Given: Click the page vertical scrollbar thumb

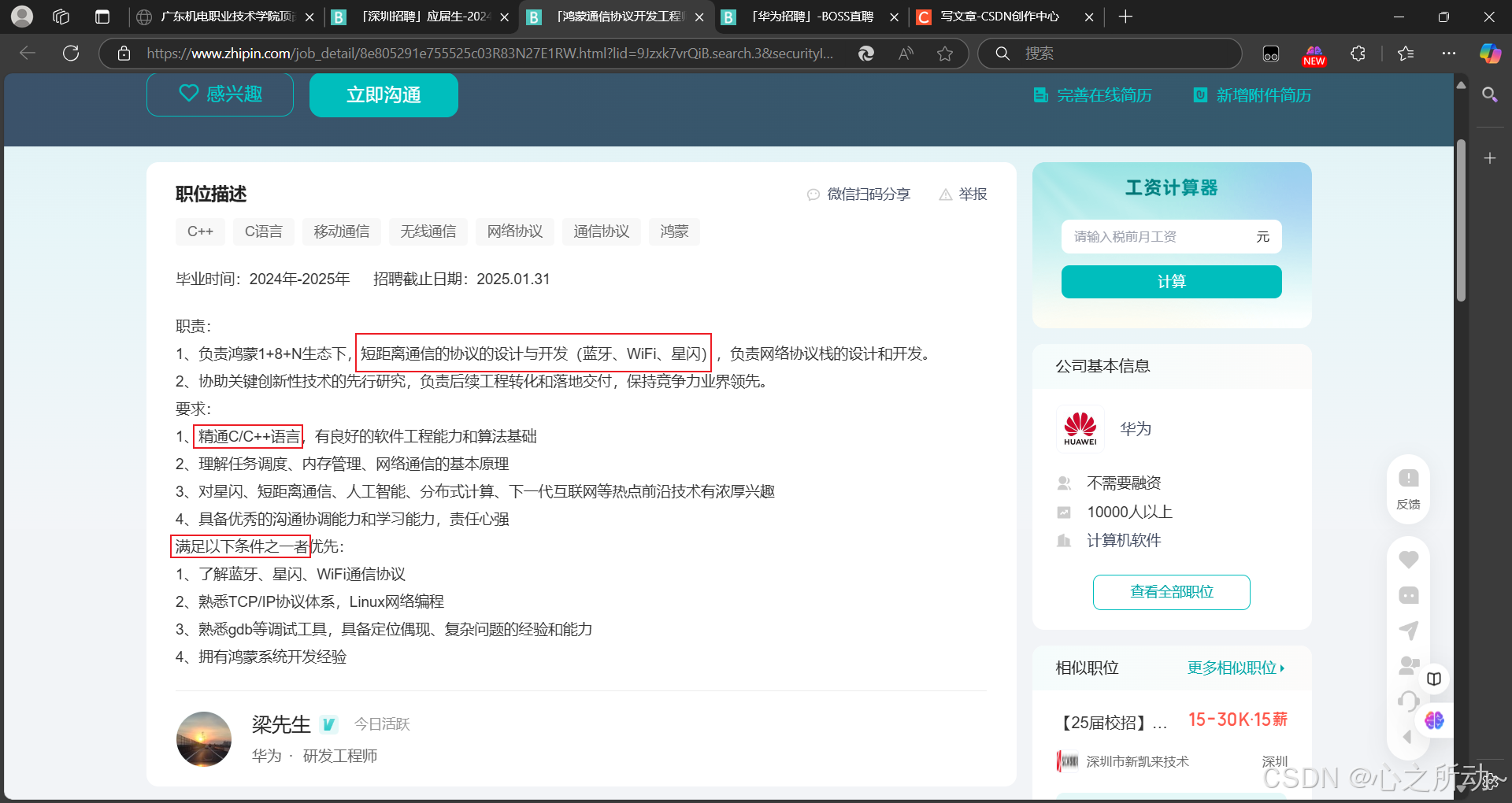Looking at the screenshot, I should 1461,220.
